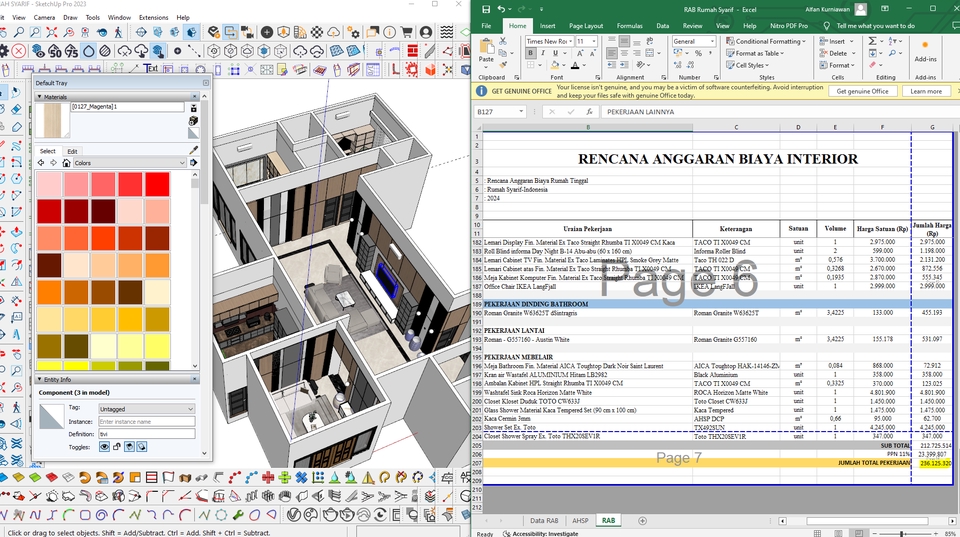
Task: Open the General number format dropdown
Action: pos(712,41)
